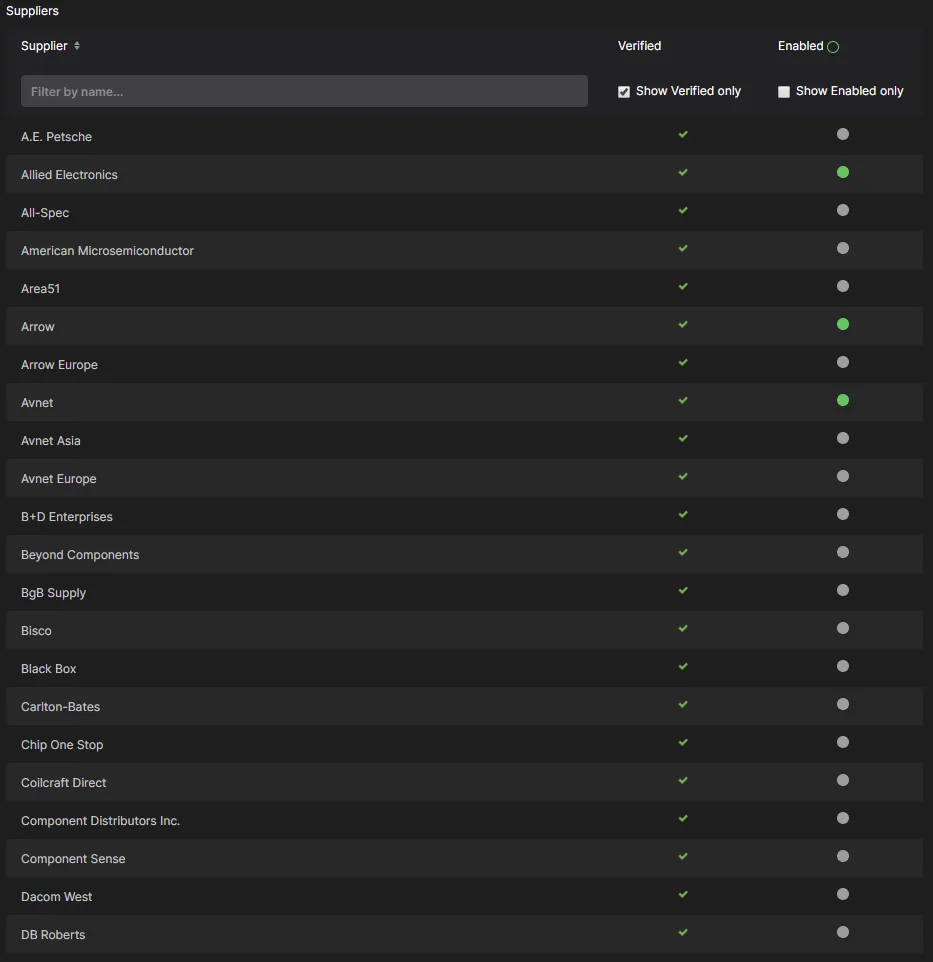Disable the Arrow supplier toggle

[x=843, y=325]
